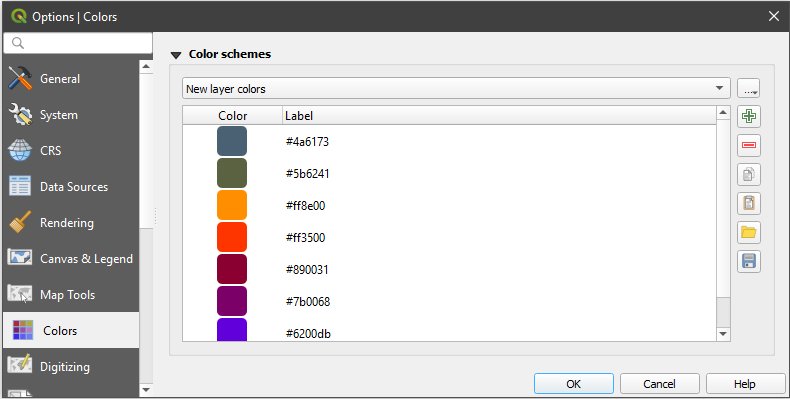Click the sidebar scroll up arrow
790x399 pixels.
click(146, 66)
